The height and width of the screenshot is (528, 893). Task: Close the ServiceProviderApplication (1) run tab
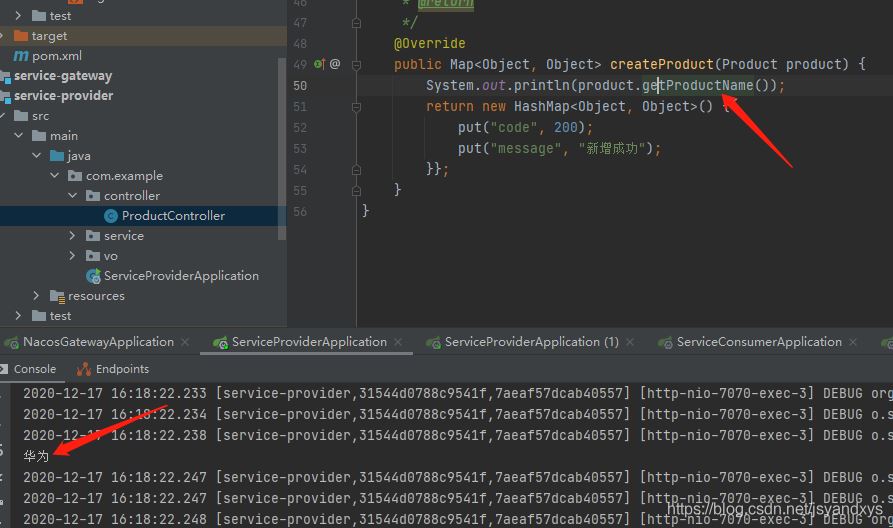(630, 342)
